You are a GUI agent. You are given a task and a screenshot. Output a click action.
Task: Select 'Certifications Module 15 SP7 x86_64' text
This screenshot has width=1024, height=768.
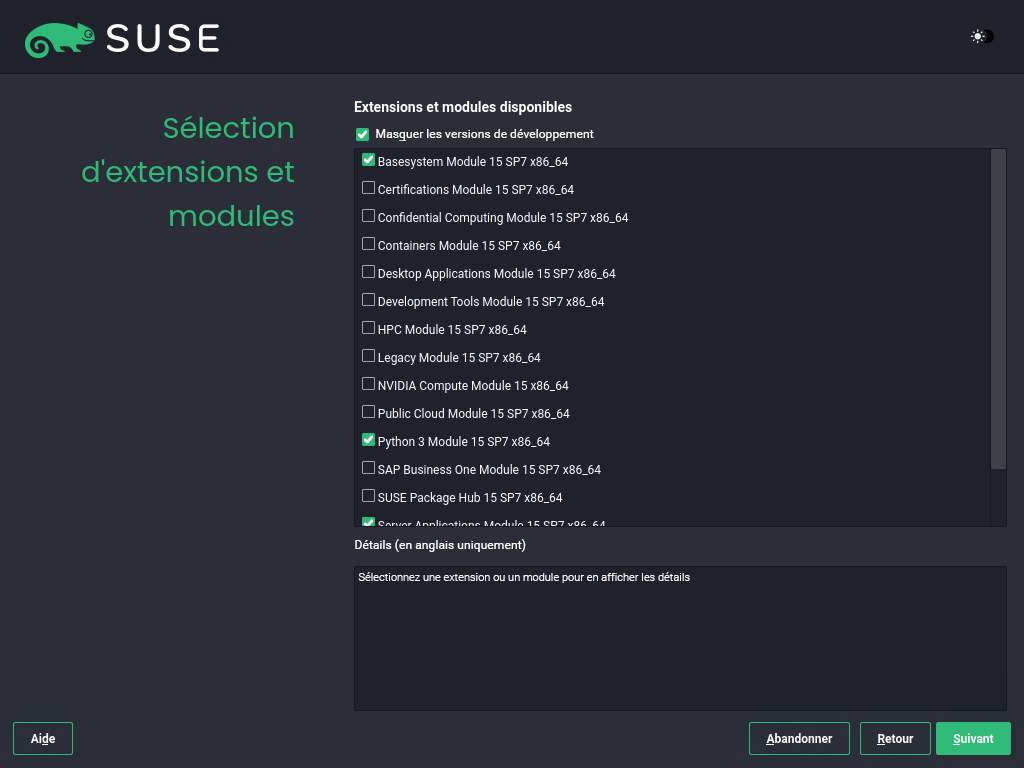[x=476, y=190]
